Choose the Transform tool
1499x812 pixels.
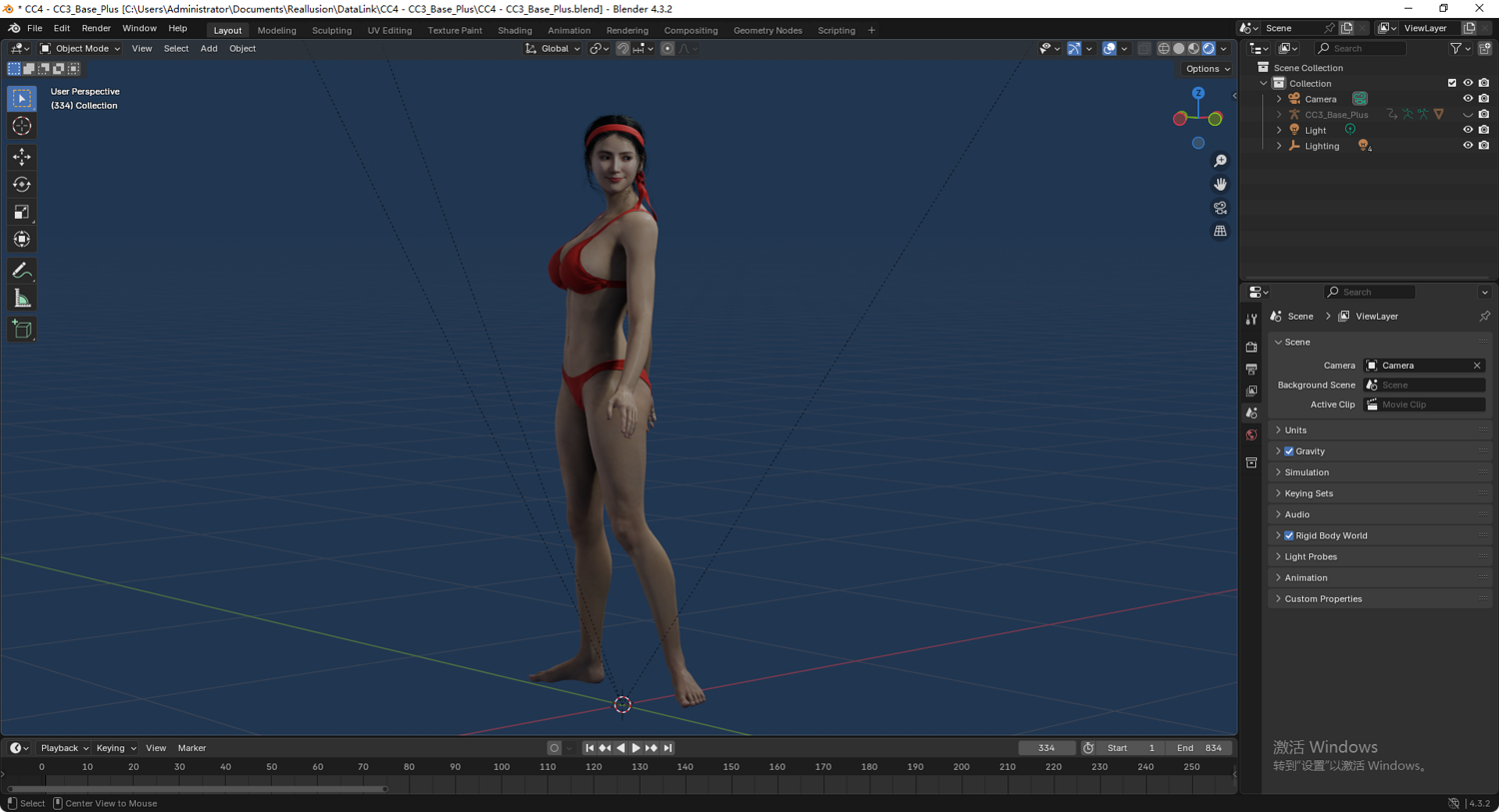point(22,240)
